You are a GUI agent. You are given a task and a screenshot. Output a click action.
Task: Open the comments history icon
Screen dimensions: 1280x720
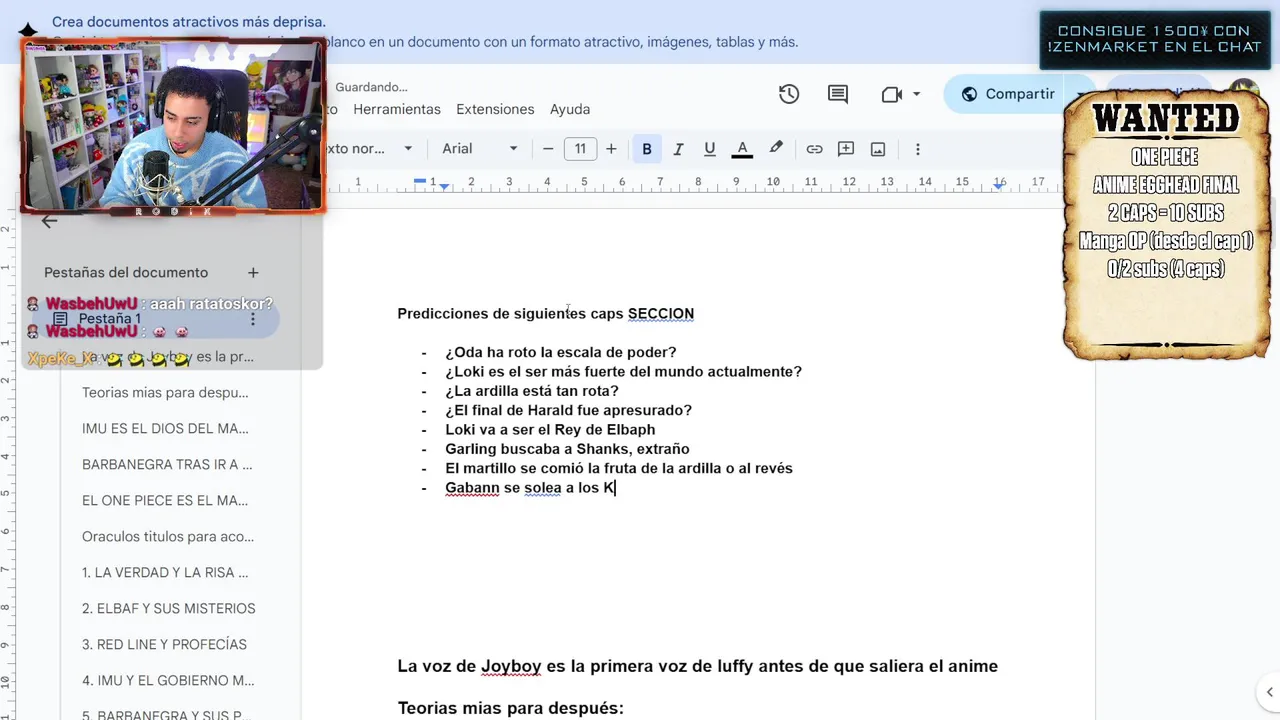(x=838, y=94)
